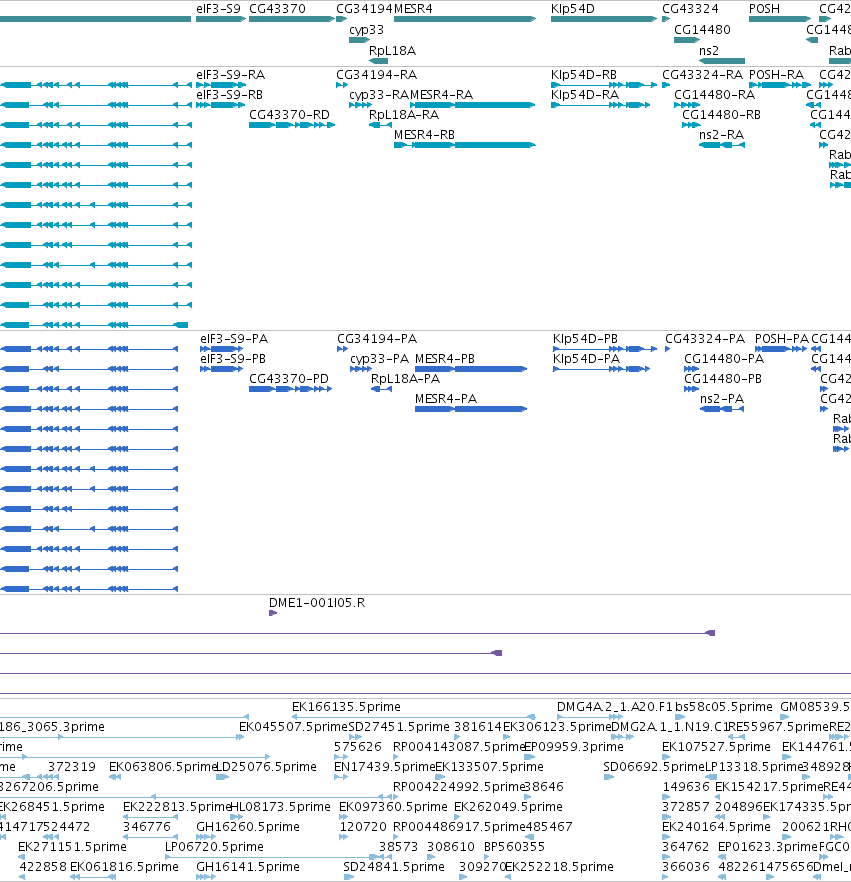Click the CG43324-PA label
This screenshot has height=882, width=851.
[705, 339]
